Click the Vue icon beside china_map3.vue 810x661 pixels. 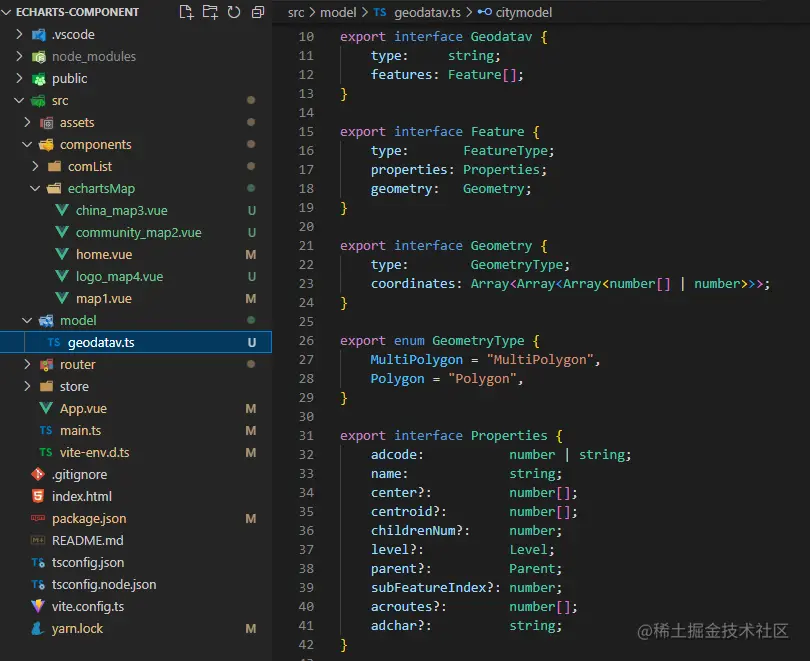click(x=62, y=210)
